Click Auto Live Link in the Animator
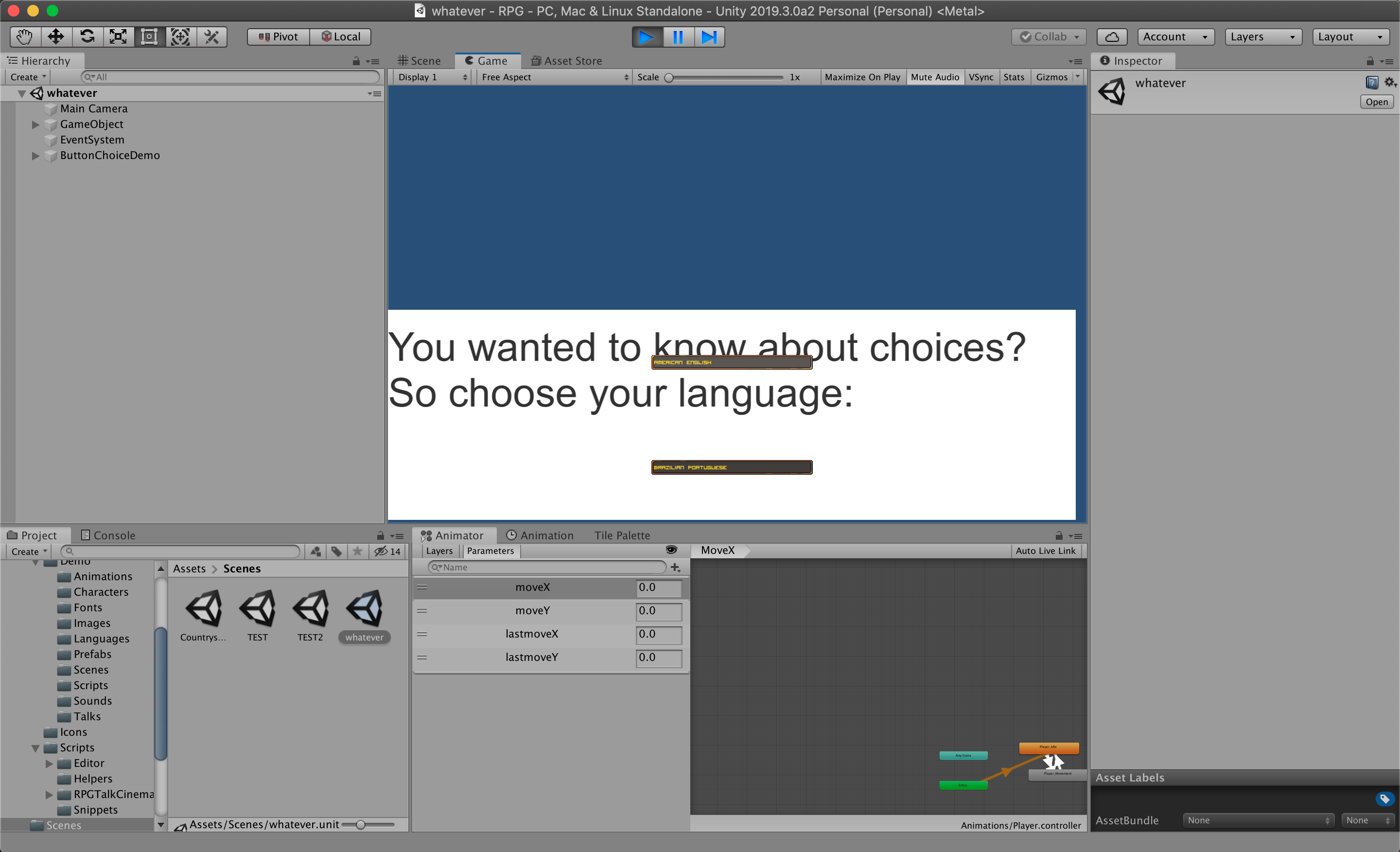The image size is (1400, 852). pyautogui.click(x=1046, y=550)
